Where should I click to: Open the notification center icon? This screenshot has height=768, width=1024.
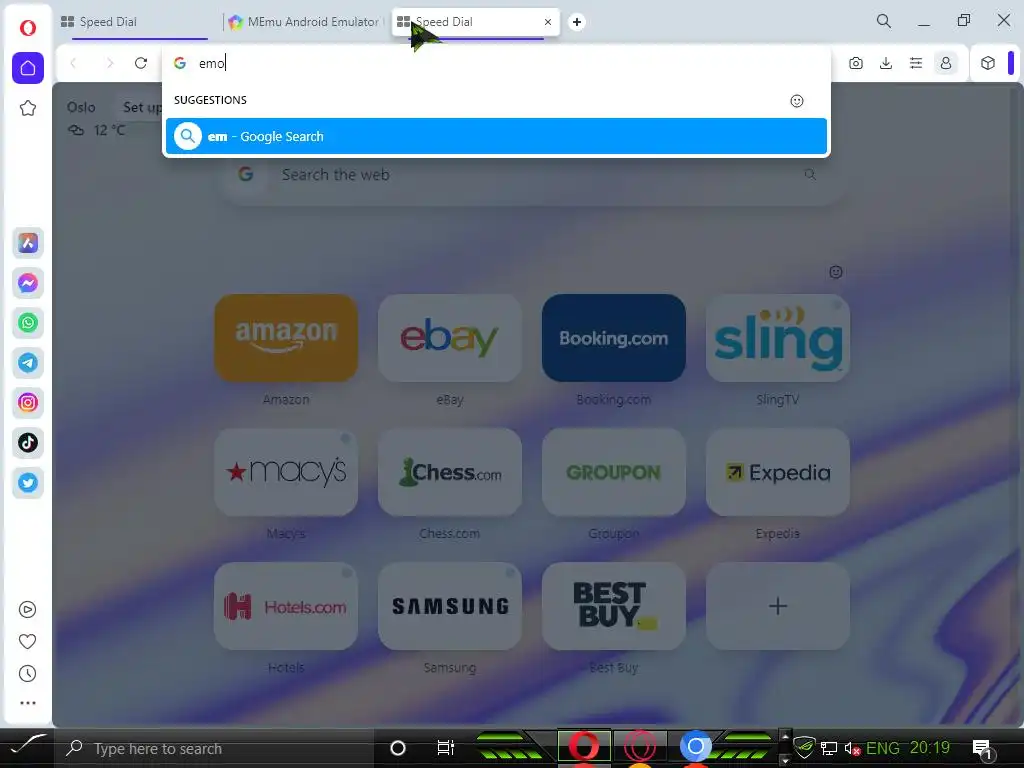pyautogui.click(x=982, y=748)
